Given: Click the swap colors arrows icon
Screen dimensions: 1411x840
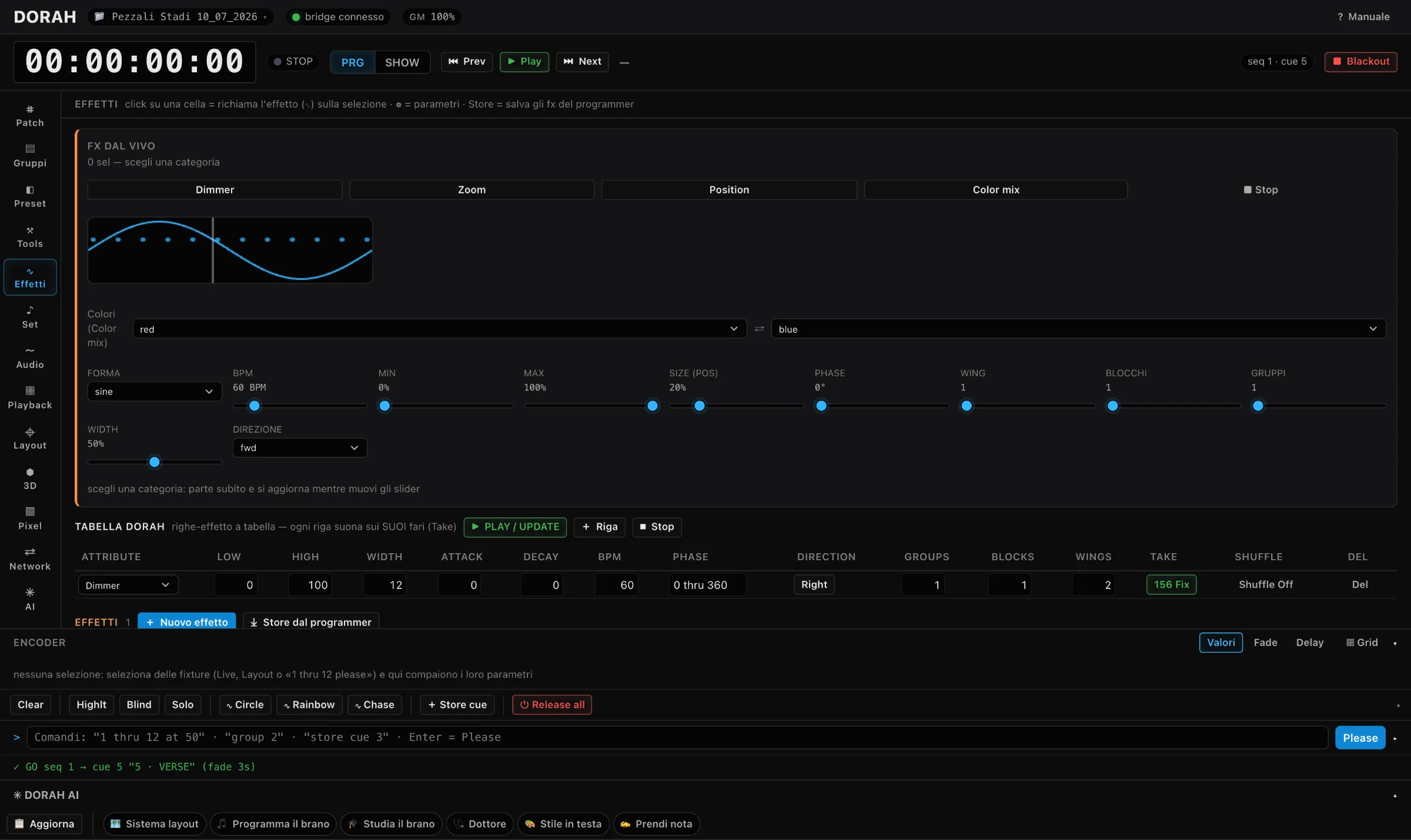Looking at the screenshot, I should click(759, 329).
